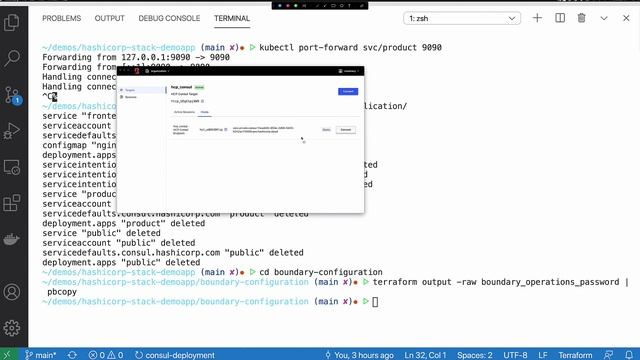This screenshot has height=360, width=640.
Task: Click the main* git branch in status bar
Action: pyautogui.click(x=41, y=355)
